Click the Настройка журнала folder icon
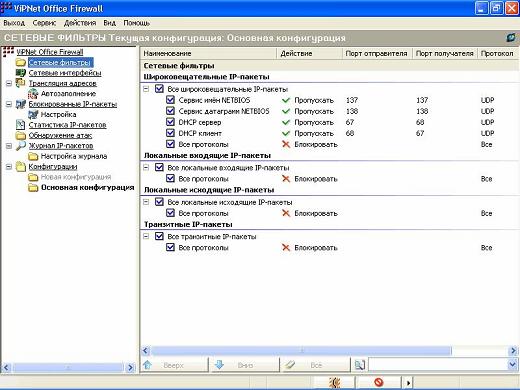This screenshot has width=520, height=390. pyautogui.click(x=33, y=156)
